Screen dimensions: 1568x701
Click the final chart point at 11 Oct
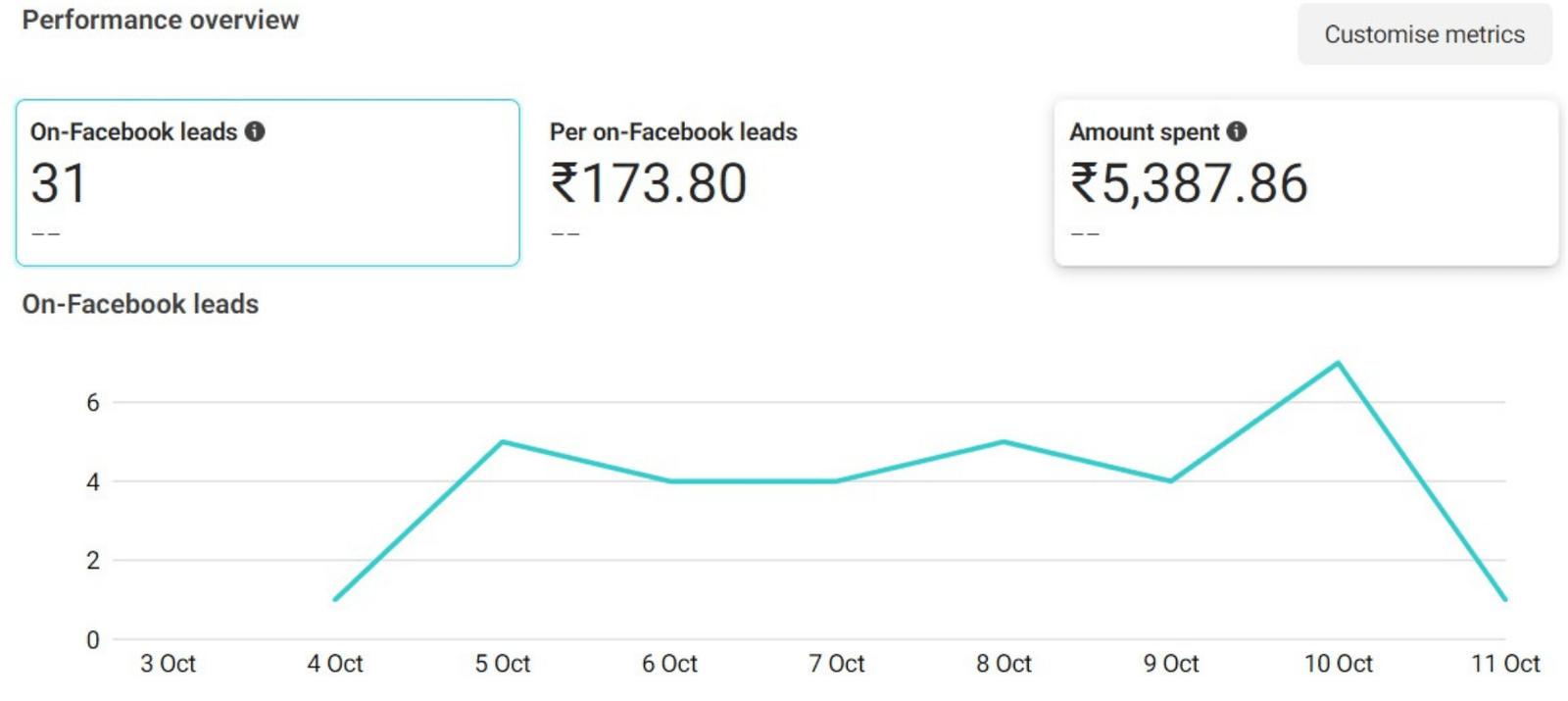click(x=1504, y=599)
